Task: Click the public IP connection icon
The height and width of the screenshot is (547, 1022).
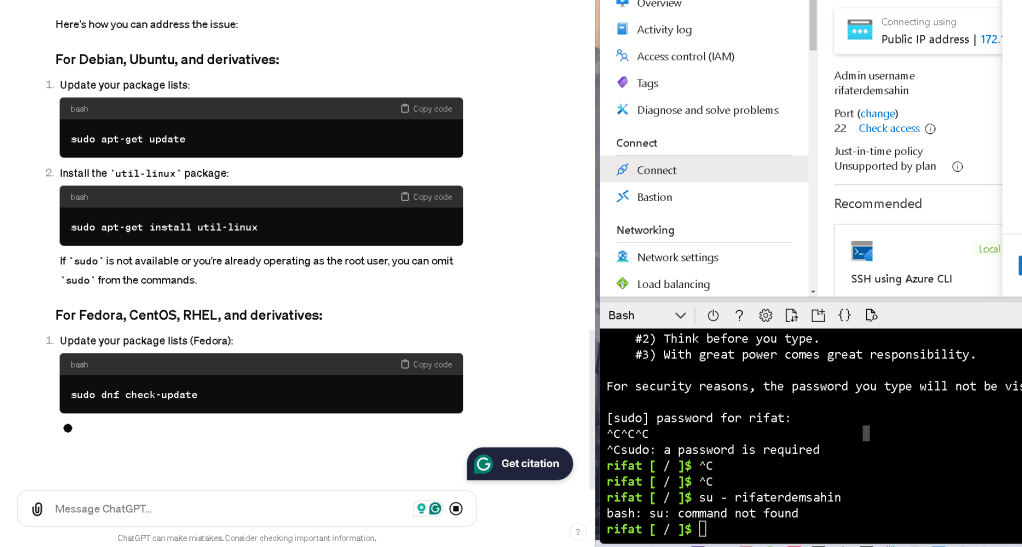Action: pos(860,30)
